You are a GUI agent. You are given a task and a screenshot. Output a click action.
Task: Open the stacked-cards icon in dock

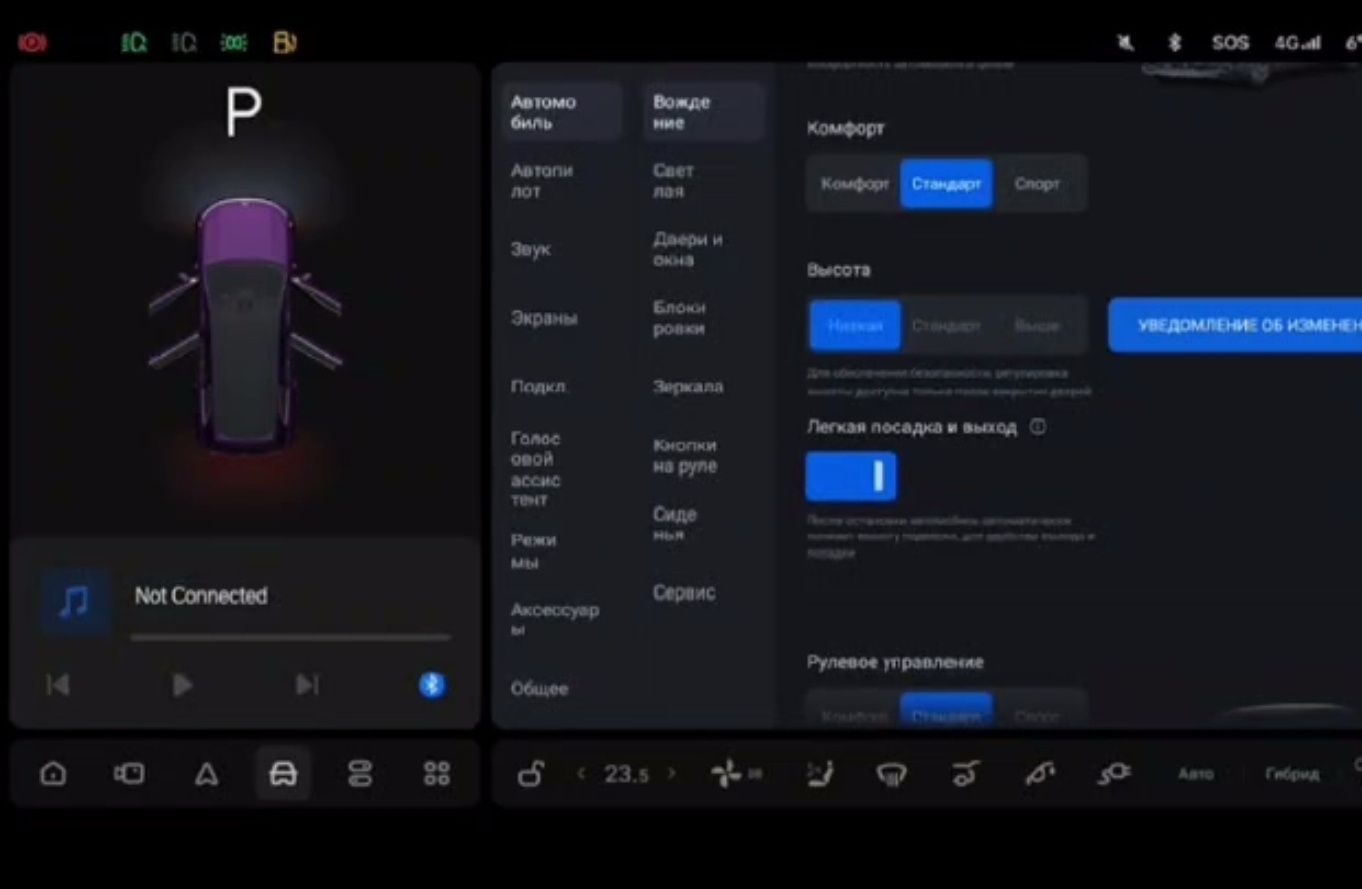pos(360,773)
